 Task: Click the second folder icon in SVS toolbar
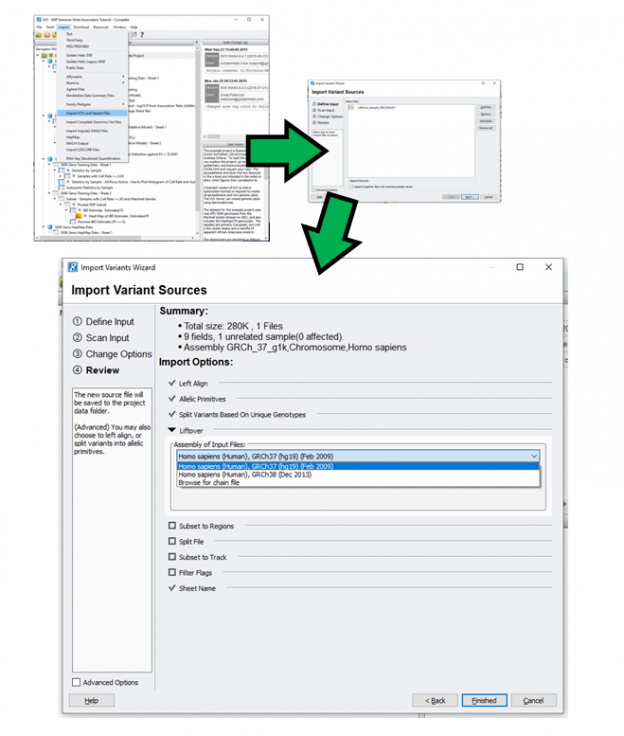pyautogui.click(x=47, y=35)
